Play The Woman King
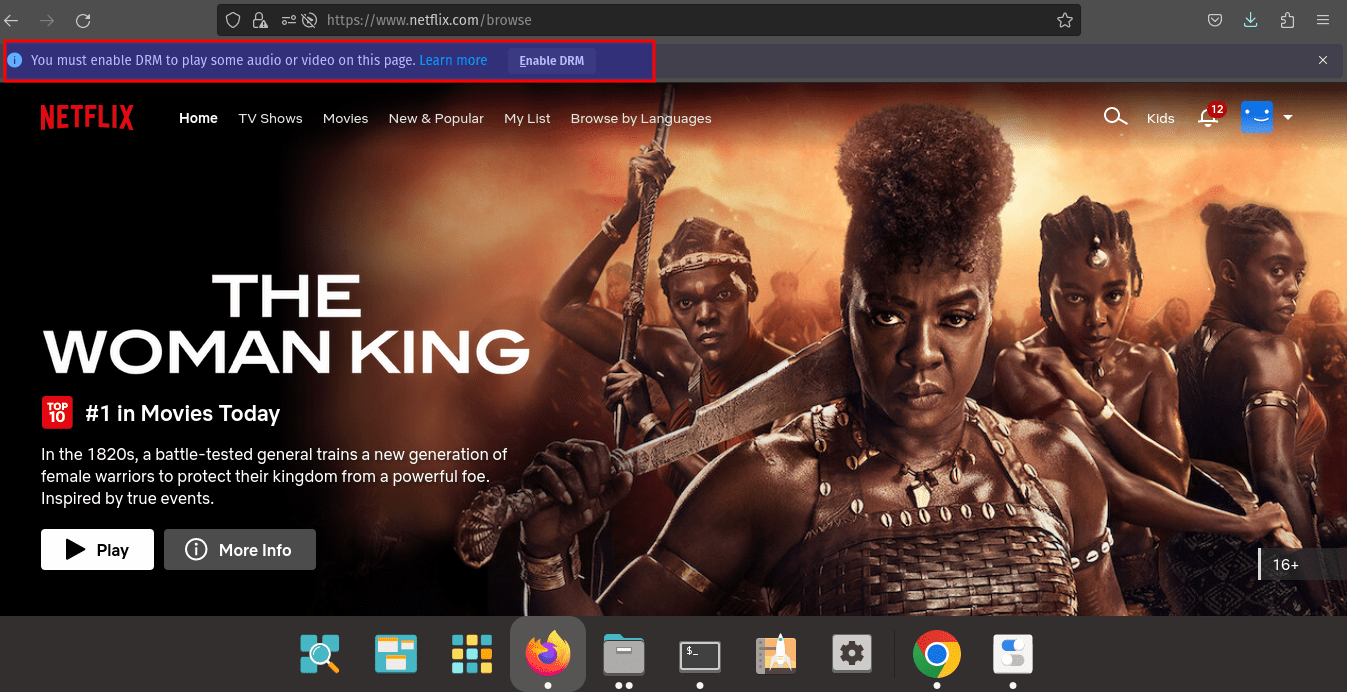 pos(97,549)
